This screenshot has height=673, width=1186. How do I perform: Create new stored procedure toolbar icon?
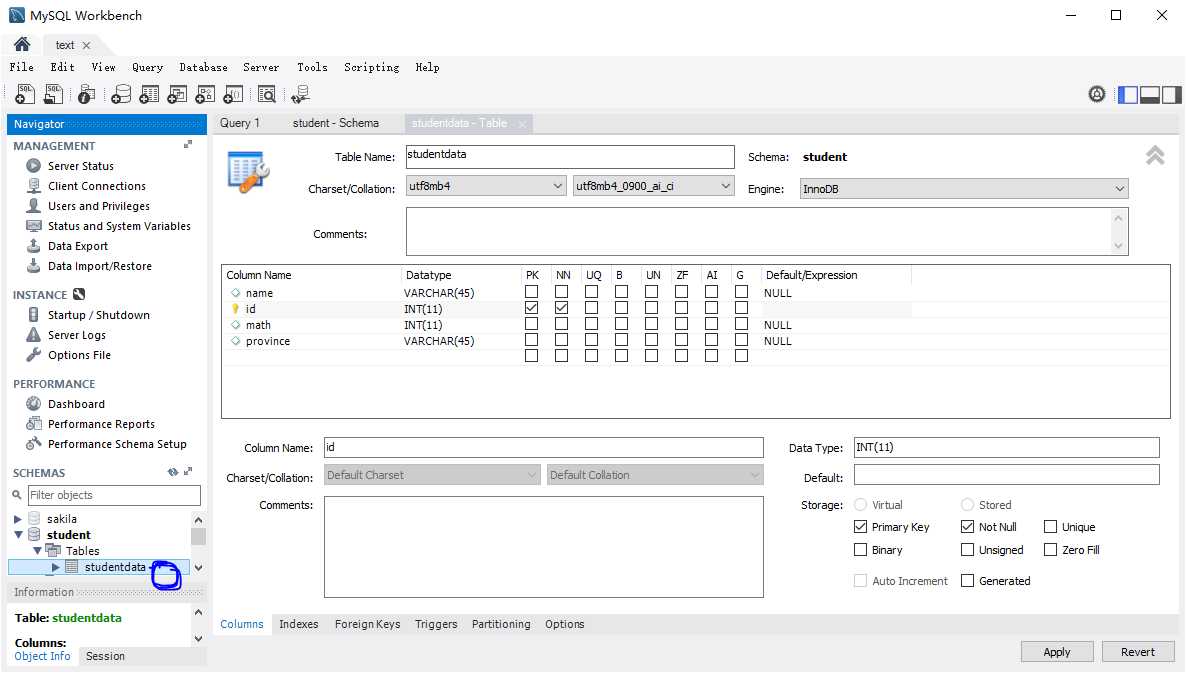pos(205,94)
